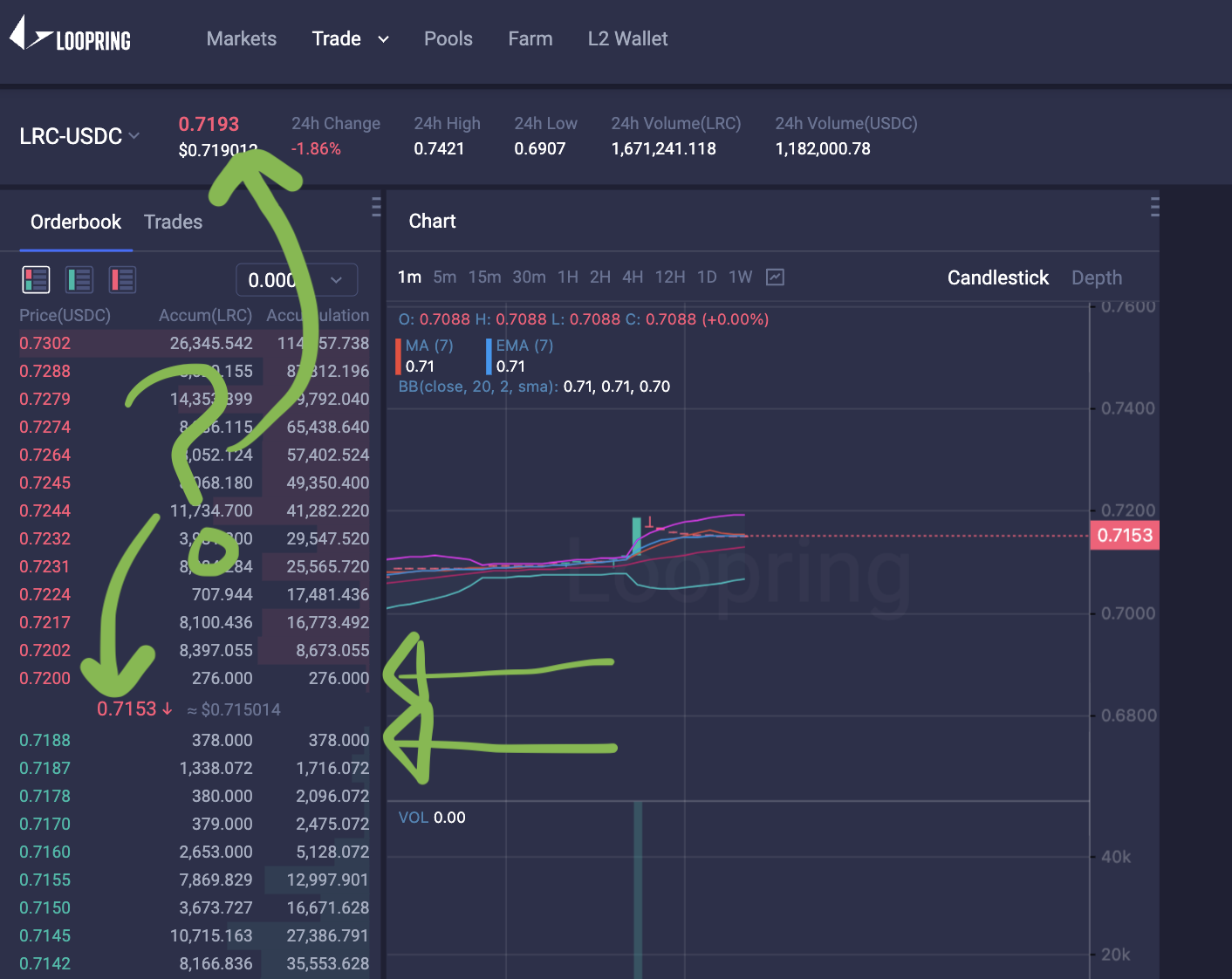1232x979 pixels.
Task: Click the MA (7) indicator legend
Action: [429, 346]
